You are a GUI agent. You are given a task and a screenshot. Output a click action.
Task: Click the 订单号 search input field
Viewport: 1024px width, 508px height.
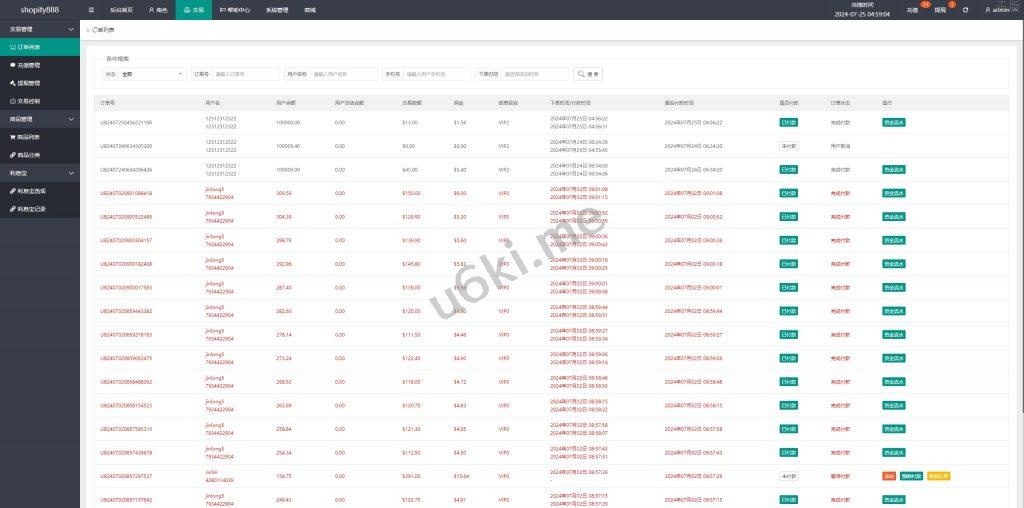[245, 74]
